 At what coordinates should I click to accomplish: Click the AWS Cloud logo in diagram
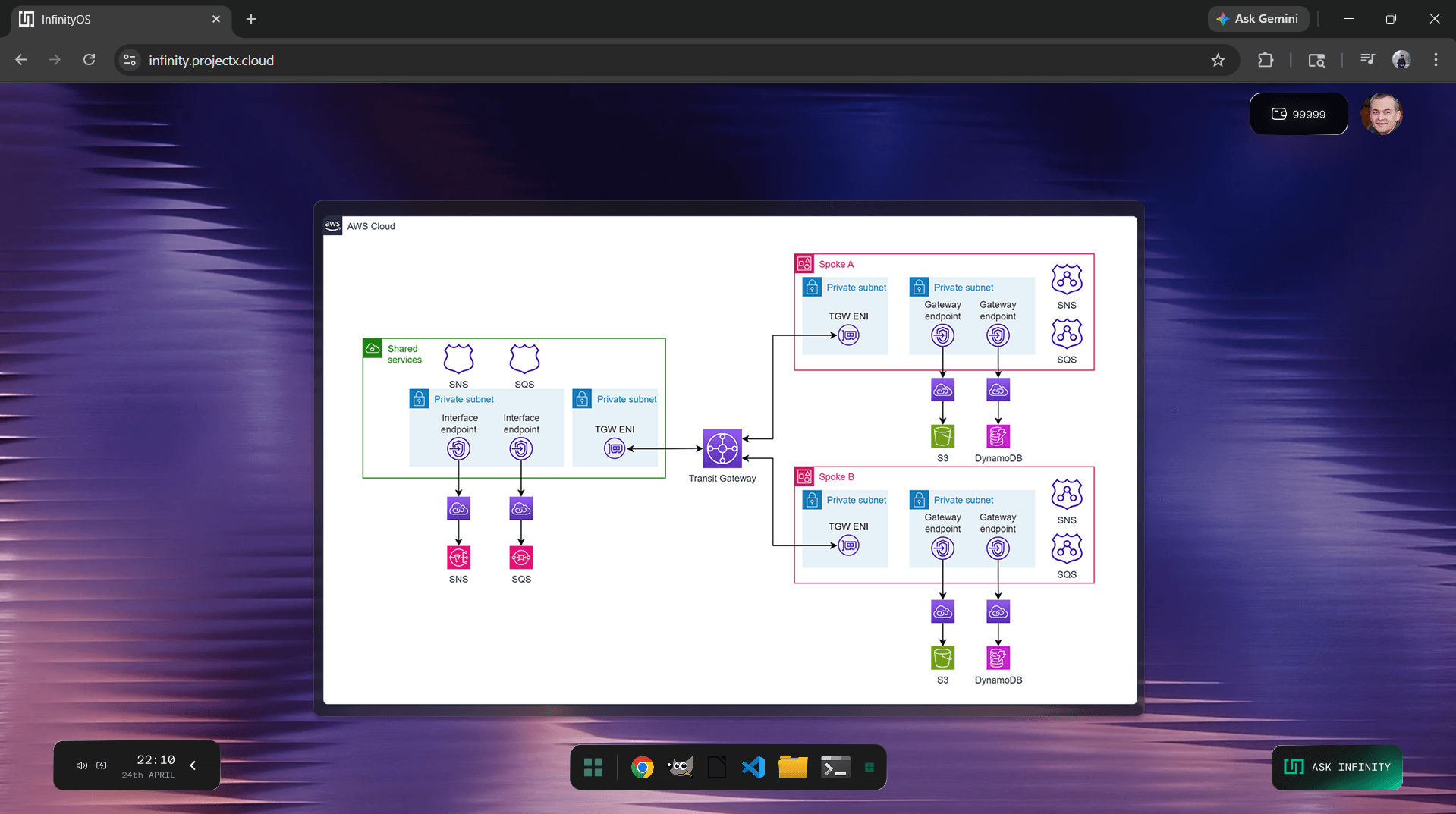click(x=332, y=225)
